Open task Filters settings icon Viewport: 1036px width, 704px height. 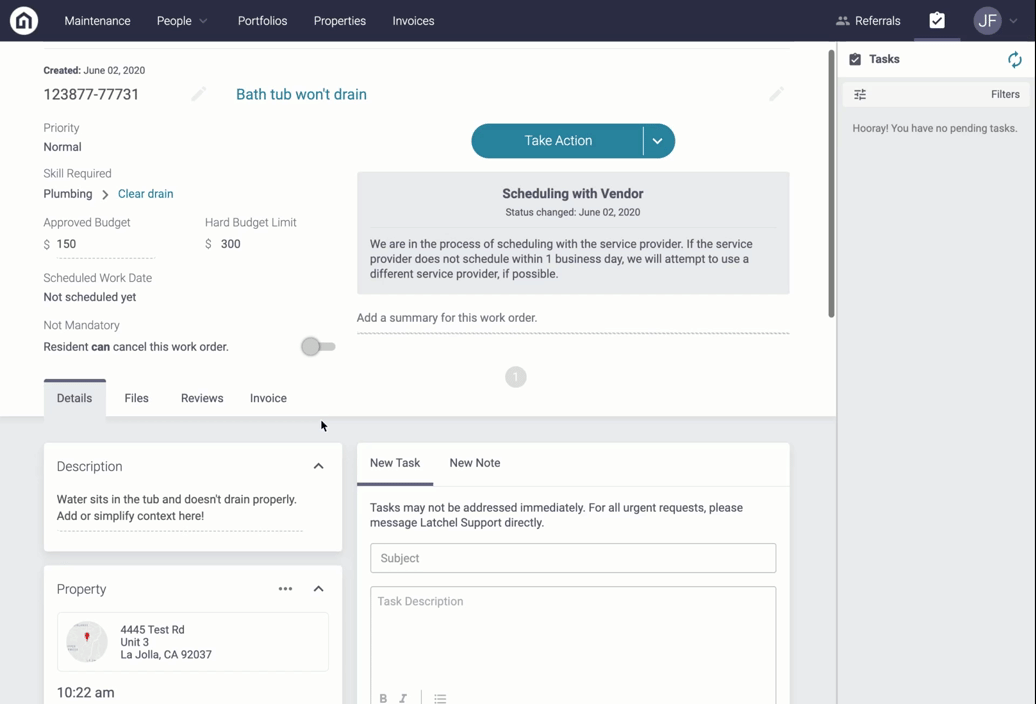pyautogui.click(x=860, y=95)
